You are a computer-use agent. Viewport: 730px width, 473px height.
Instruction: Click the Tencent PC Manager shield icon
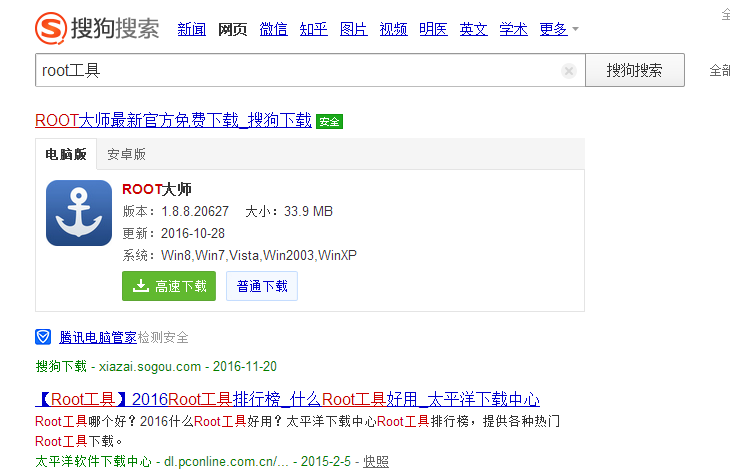pos(43,337)
